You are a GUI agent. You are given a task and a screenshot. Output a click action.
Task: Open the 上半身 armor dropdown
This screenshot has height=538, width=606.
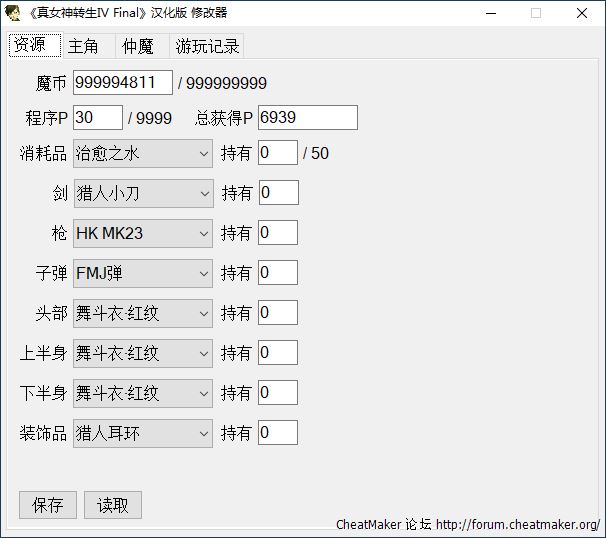click(x=143, y=353)
